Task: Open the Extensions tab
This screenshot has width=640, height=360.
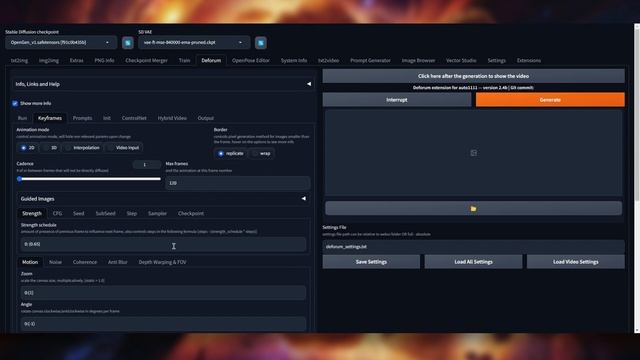Action: click(x=529, y=60)
